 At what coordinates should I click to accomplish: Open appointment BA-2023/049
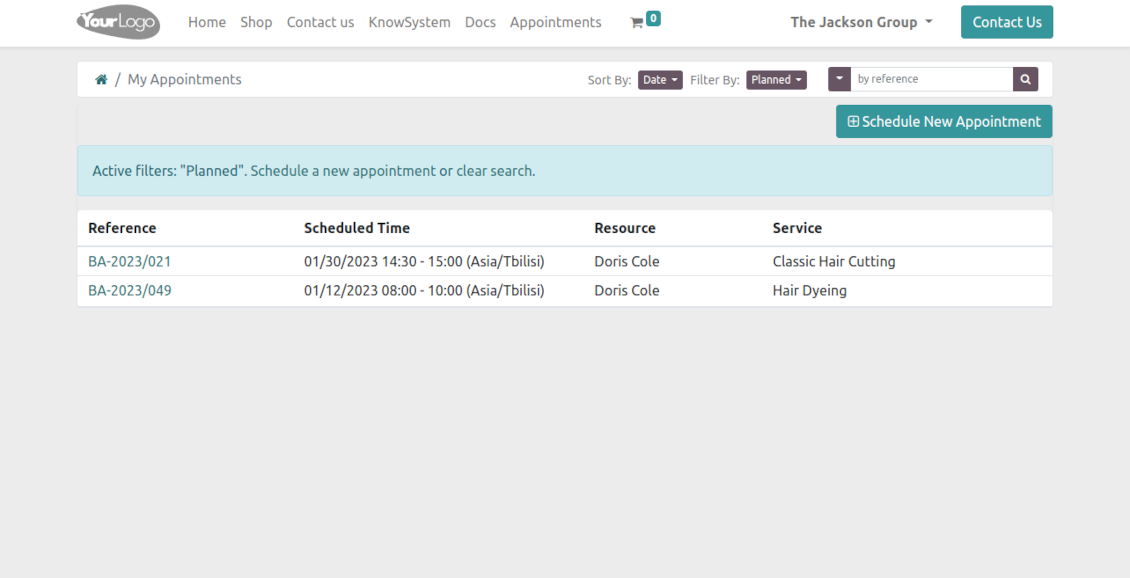coord(129,291)
